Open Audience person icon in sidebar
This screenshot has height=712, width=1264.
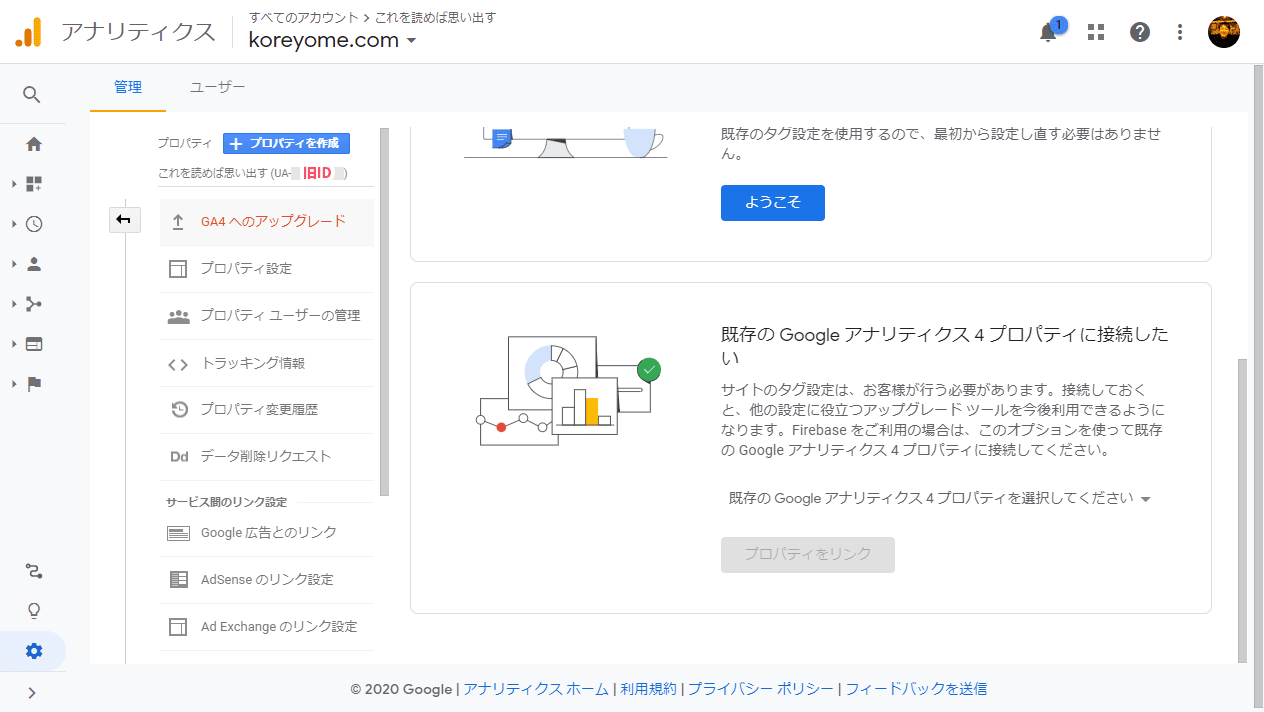coord(34,264)
